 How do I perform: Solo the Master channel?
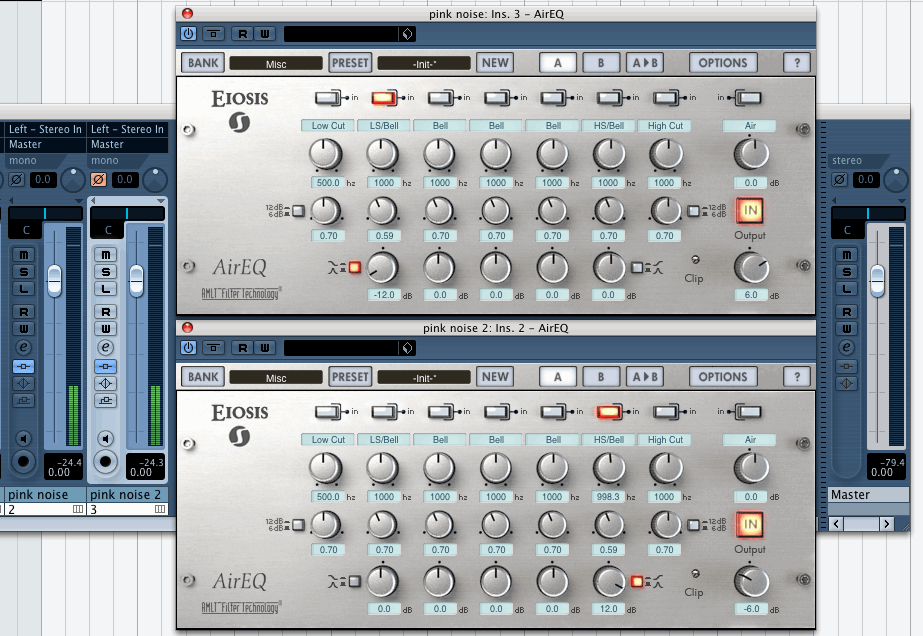[x=846, y=271]
